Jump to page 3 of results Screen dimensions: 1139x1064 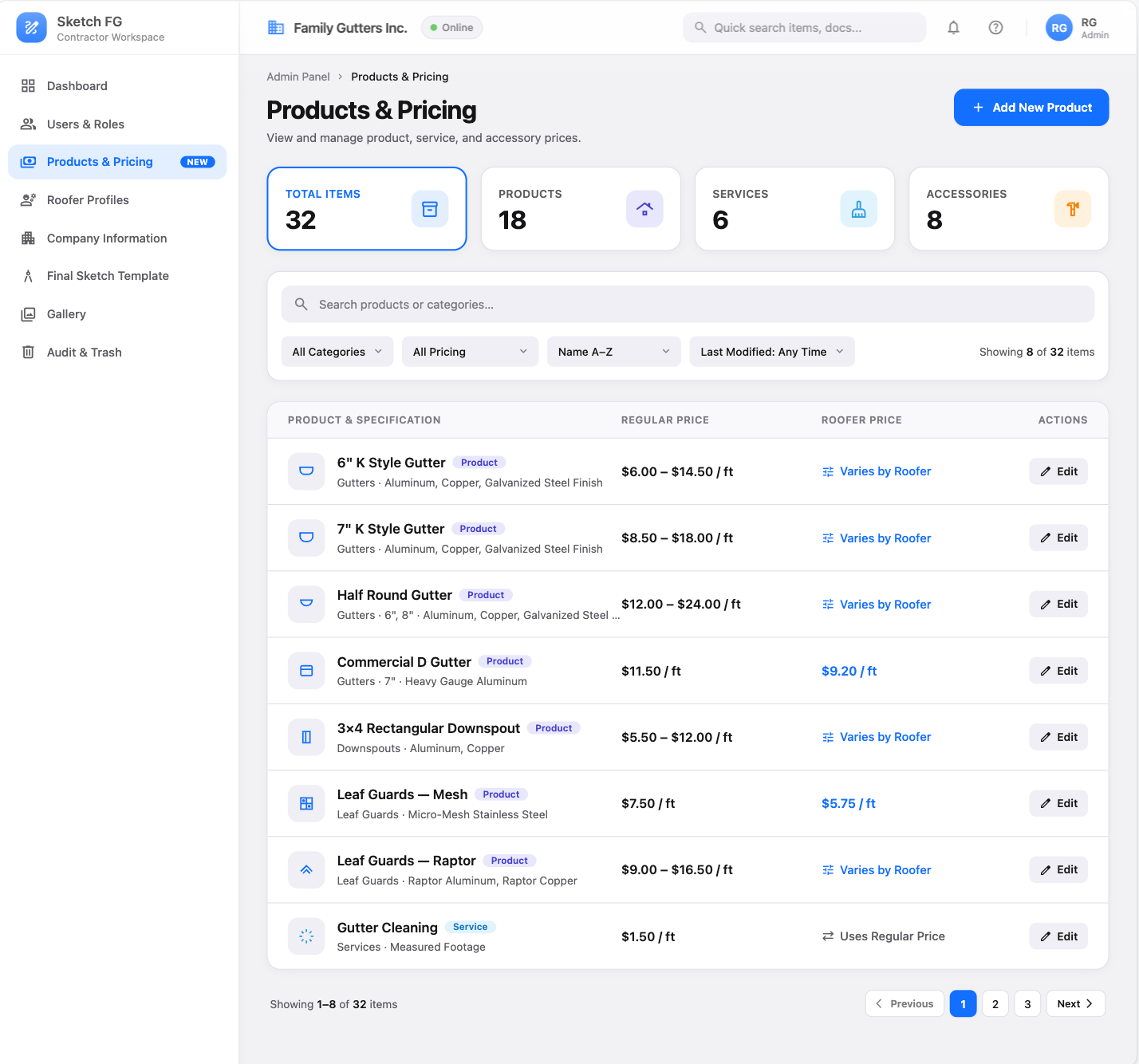pos(1027,1003)
